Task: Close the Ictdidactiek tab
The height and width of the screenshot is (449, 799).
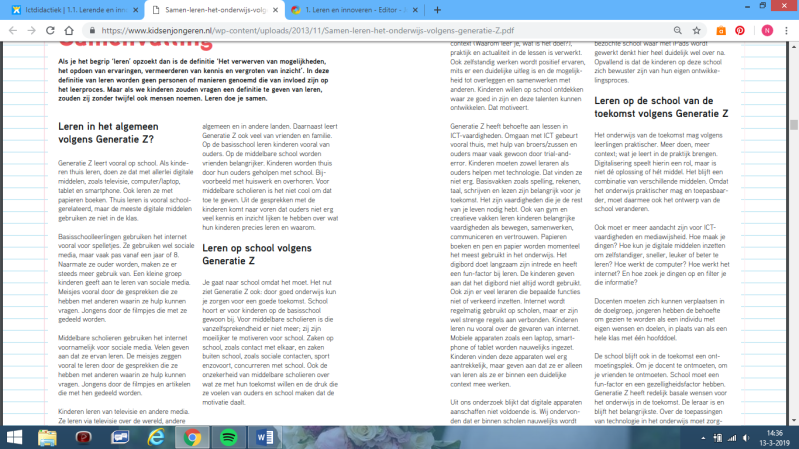Action: 136,10
